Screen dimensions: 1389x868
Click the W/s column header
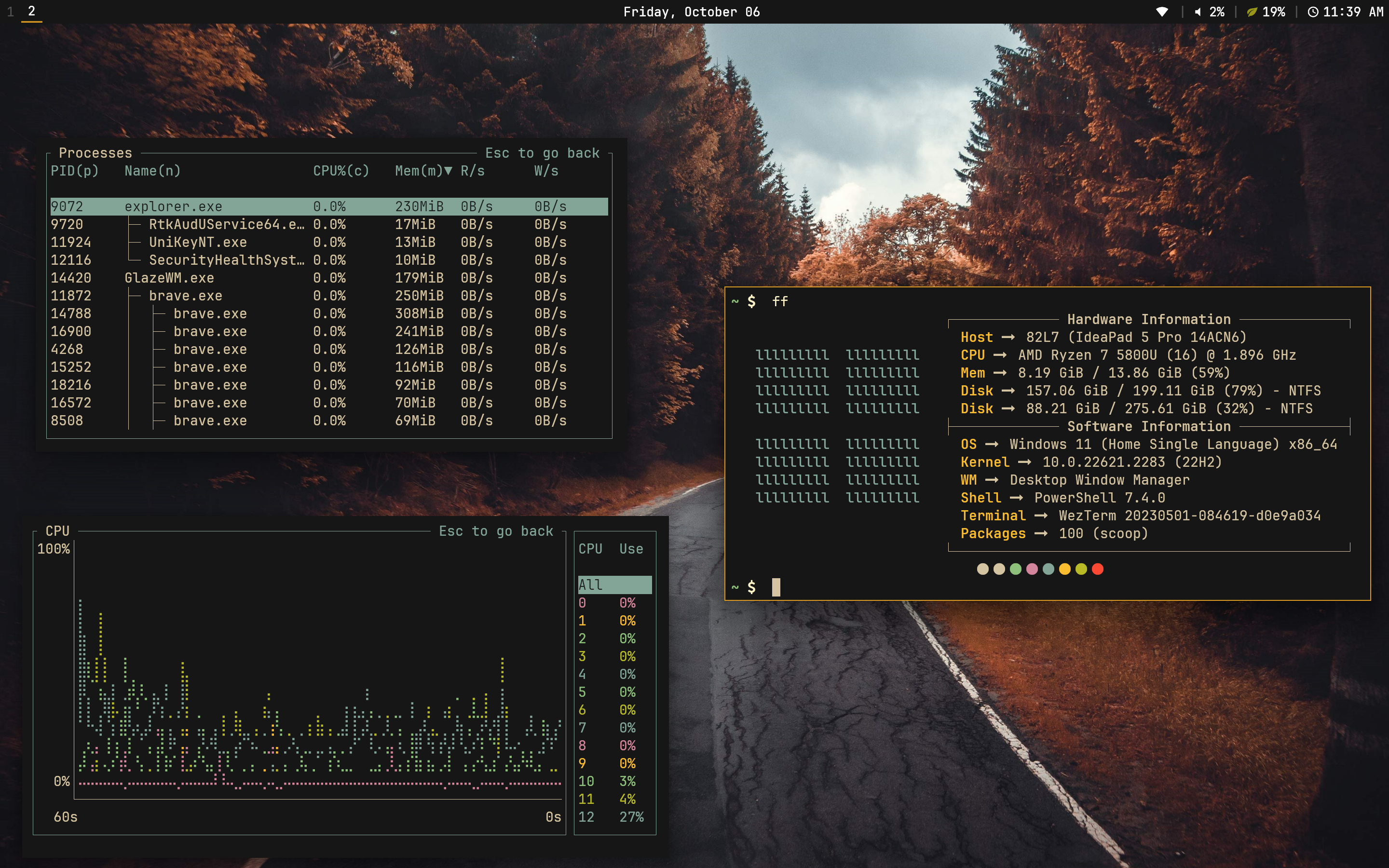coord(546,171)
